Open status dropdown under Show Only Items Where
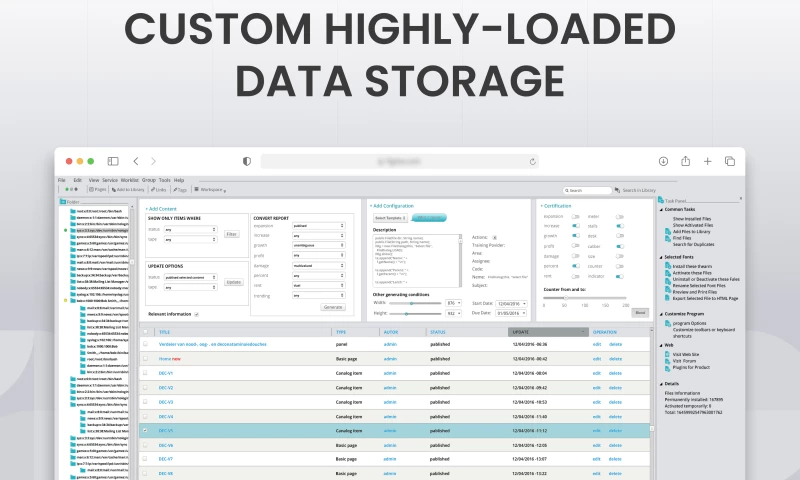 (x=190, y=230)
